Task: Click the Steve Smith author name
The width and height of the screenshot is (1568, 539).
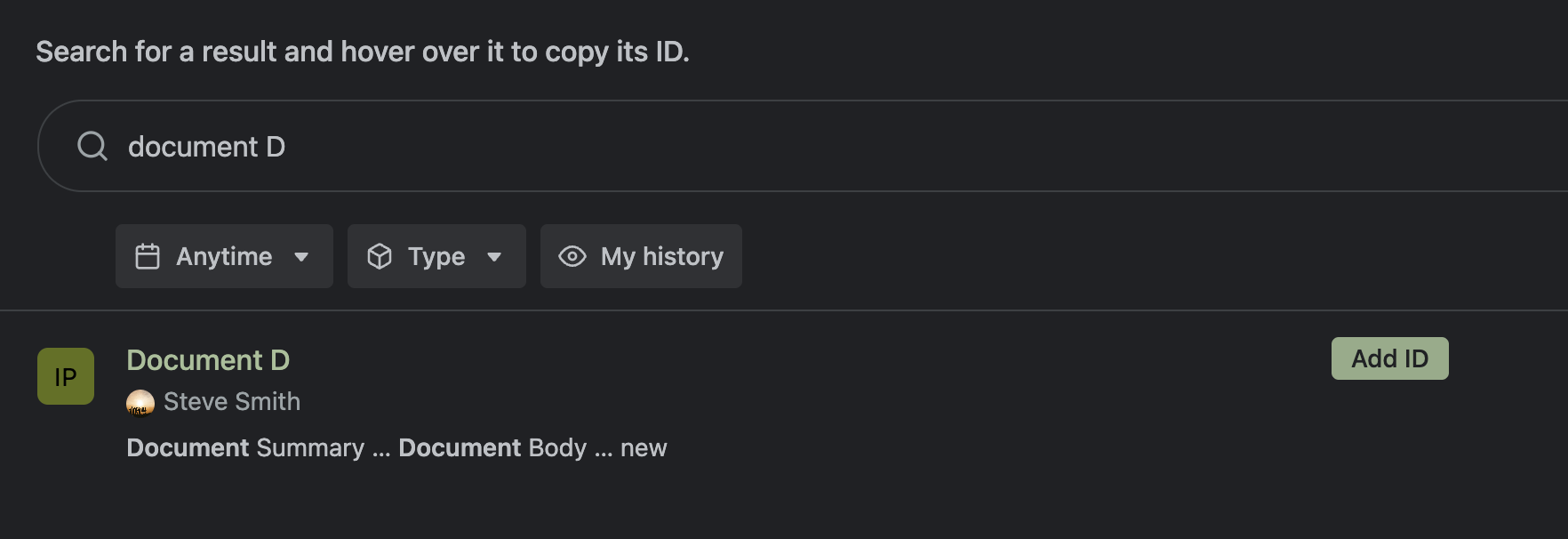Action: pos(232,402)
